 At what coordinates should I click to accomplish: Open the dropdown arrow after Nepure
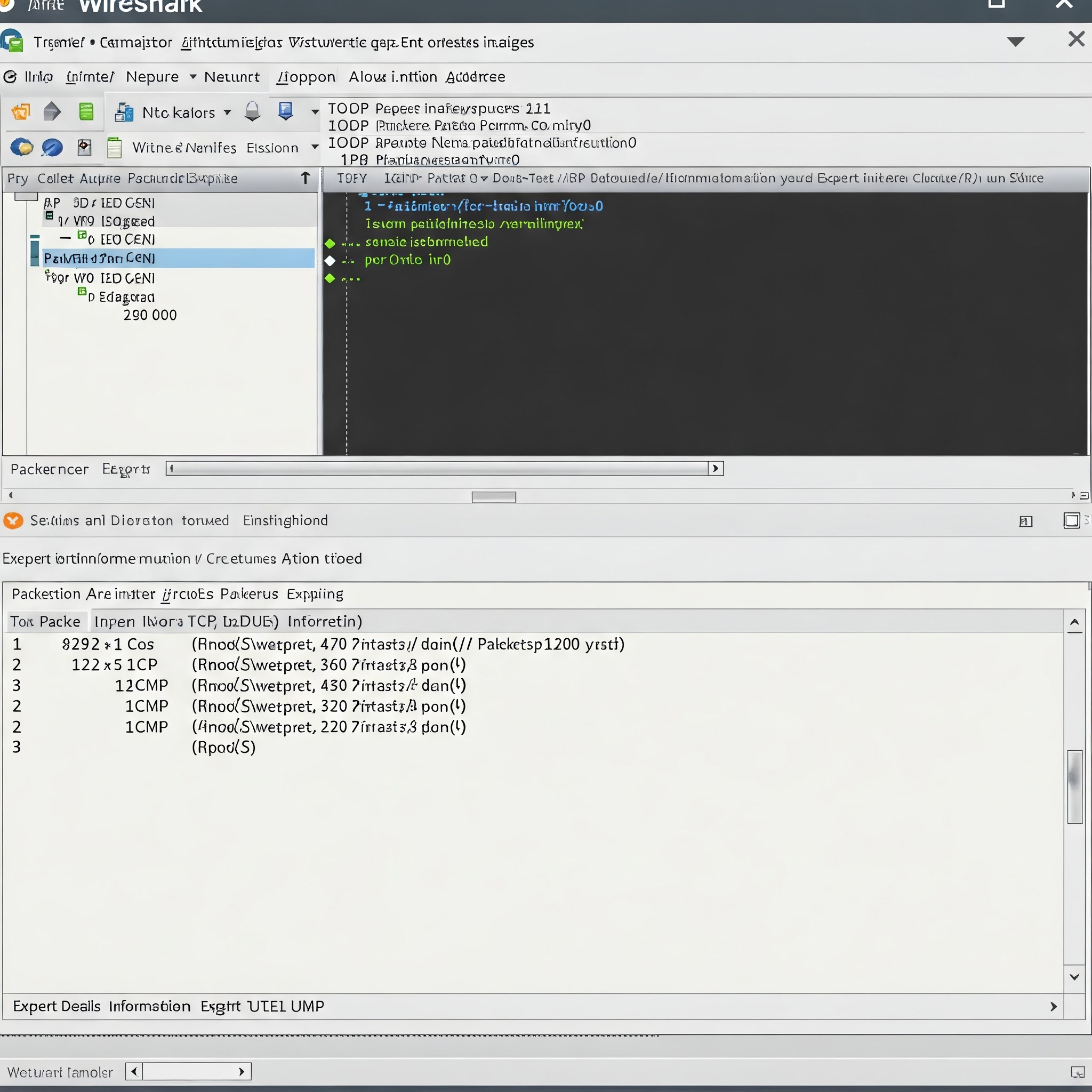pyautogui.click(x=192, y=76)
